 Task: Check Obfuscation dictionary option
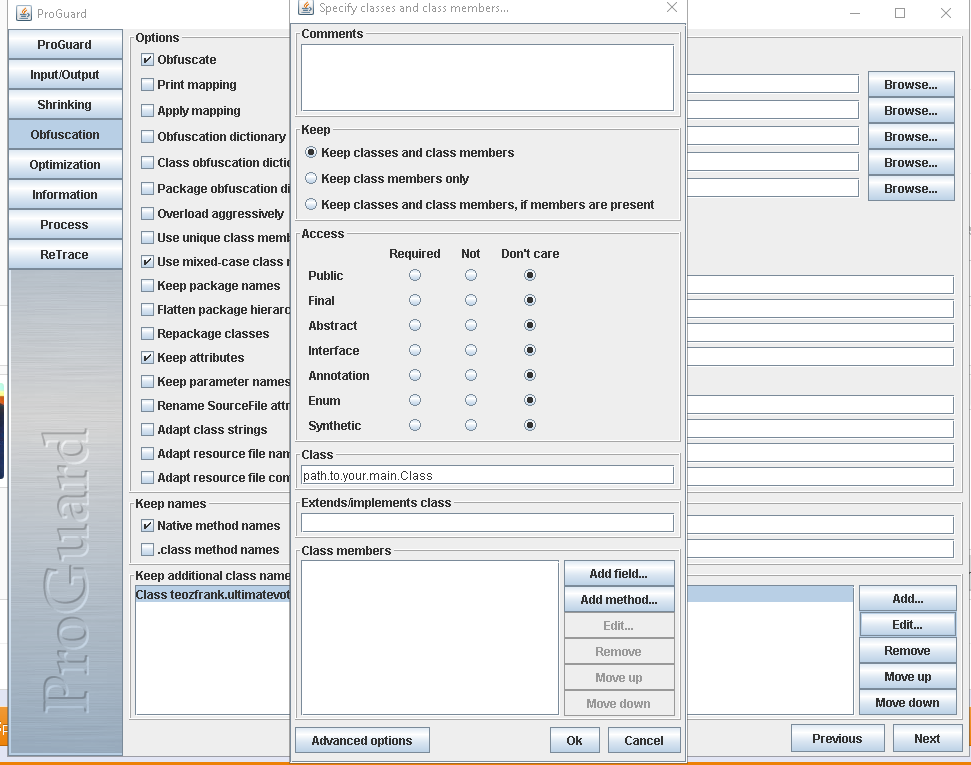tap(147, 136)
